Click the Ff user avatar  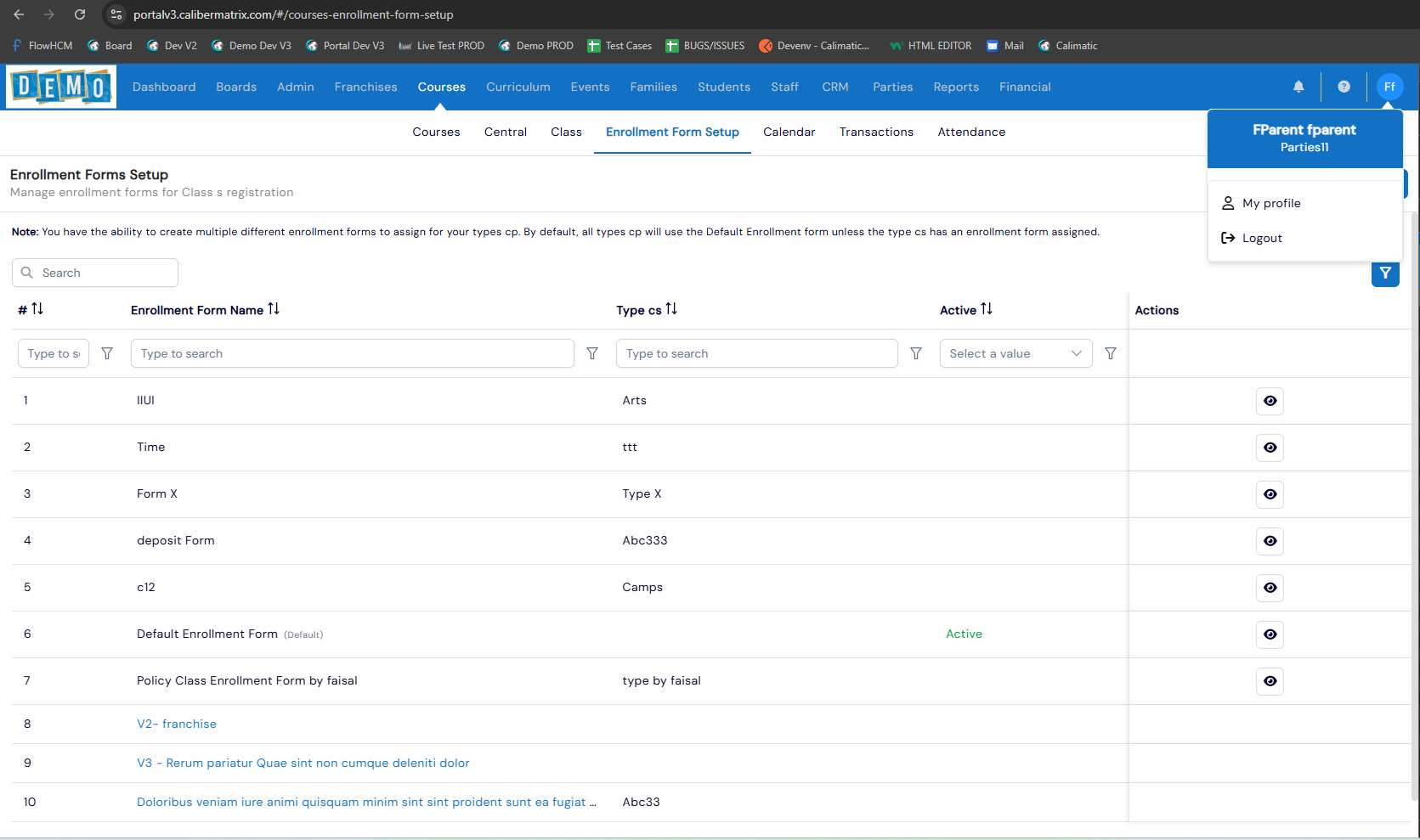[x=1389, y=87]
